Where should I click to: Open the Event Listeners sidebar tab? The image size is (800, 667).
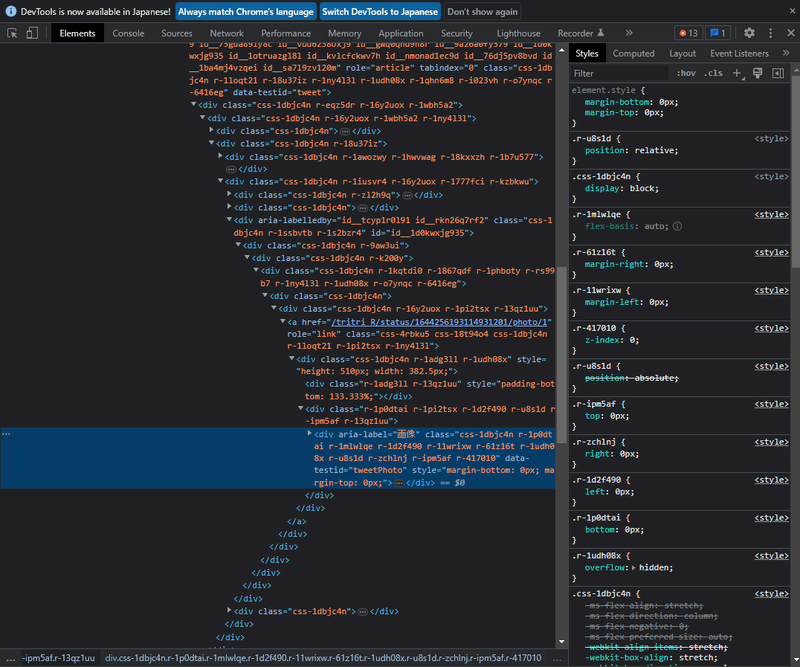(x=739, y=53)
